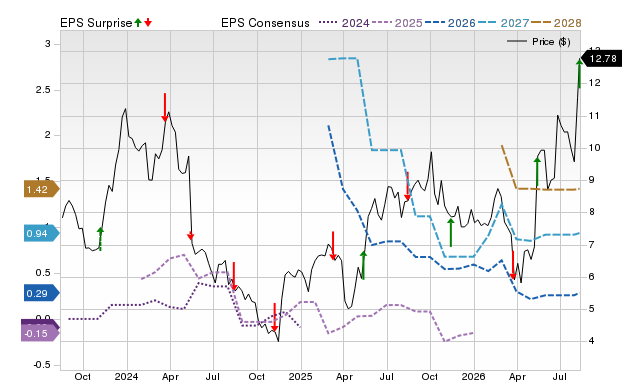Click the 7 label on the right price axis
The image size is (640, 382).
click(591, 244)
